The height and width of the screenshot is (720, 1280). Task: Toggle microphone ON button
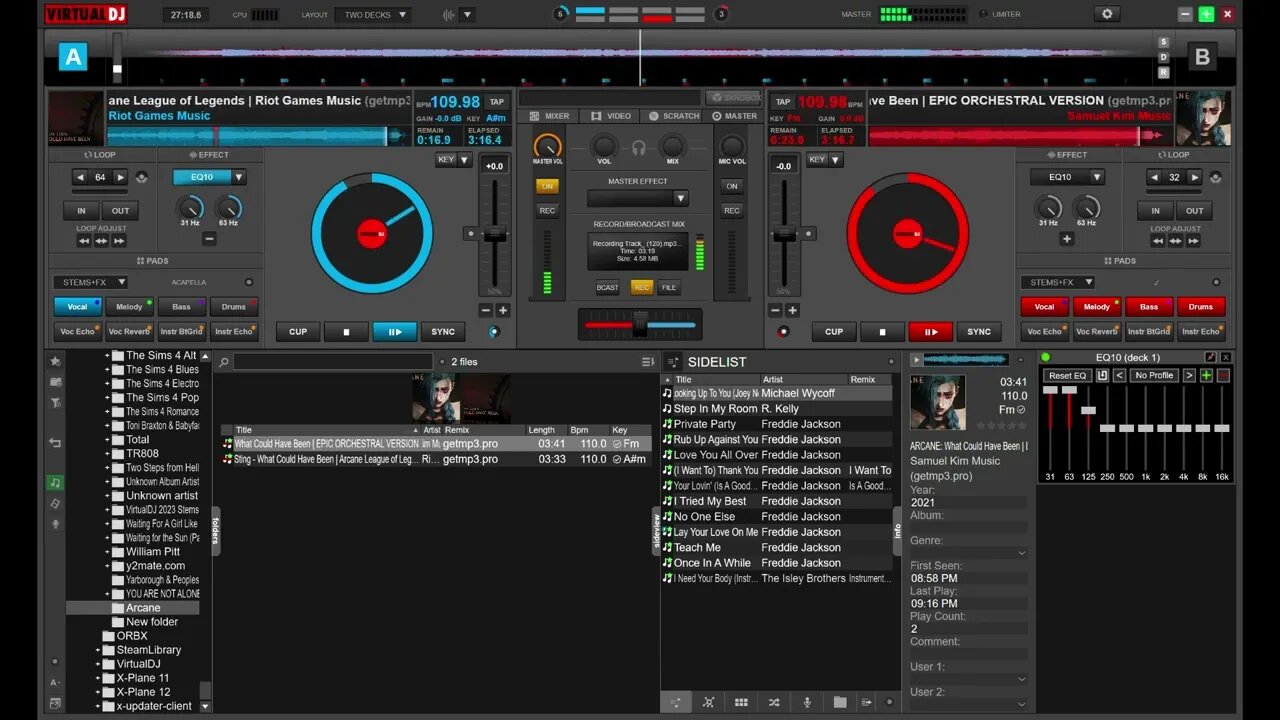click(x=732, y=186)
